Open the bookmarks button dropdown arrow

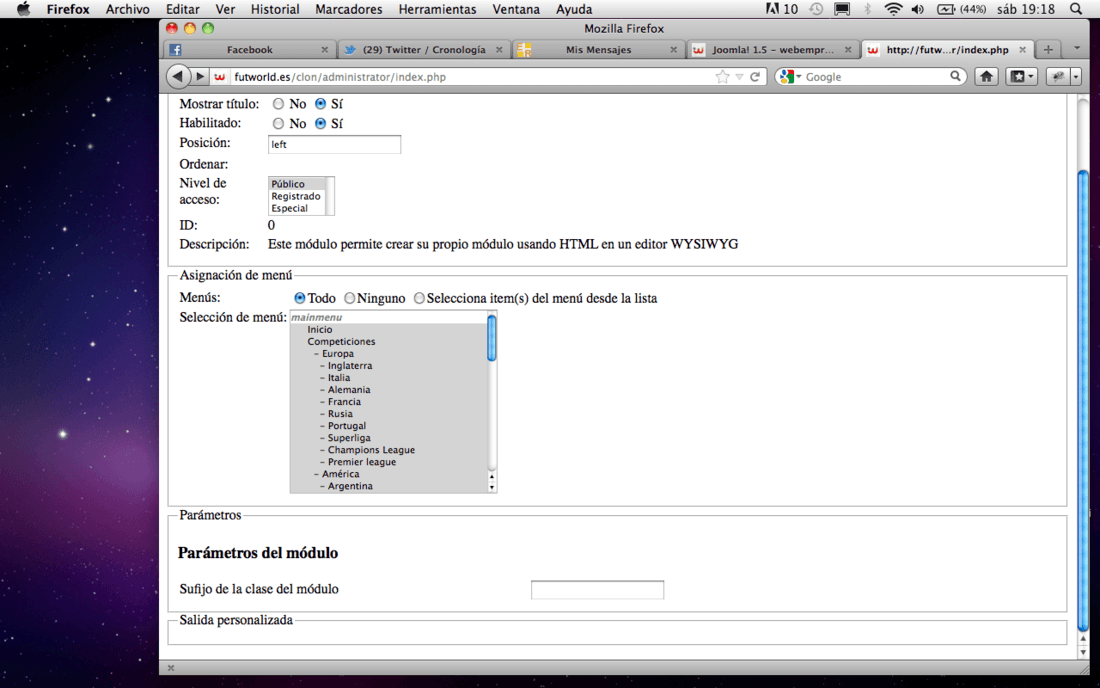1031,76
